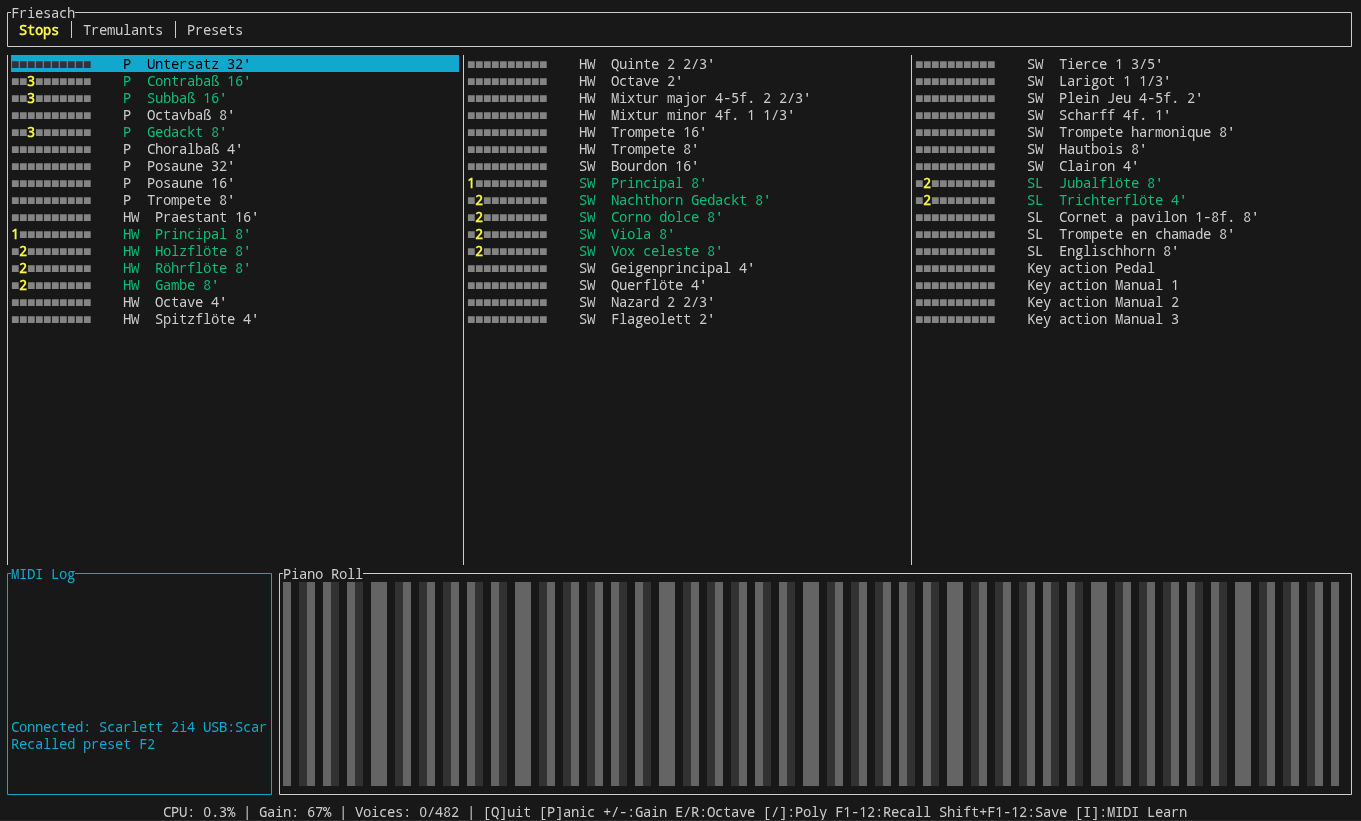Enable the Flageolett 2' stop
The height and width of the screenshot is (821, 1361).
pyautogui.click(x=687, y=319)
